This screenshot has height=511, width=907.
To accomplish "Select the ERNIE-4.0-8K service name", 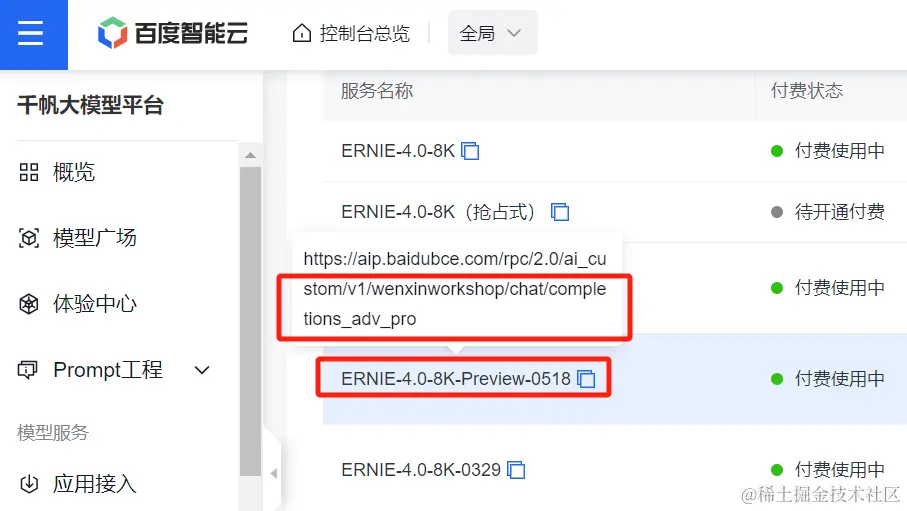I will tap(398, 151).
